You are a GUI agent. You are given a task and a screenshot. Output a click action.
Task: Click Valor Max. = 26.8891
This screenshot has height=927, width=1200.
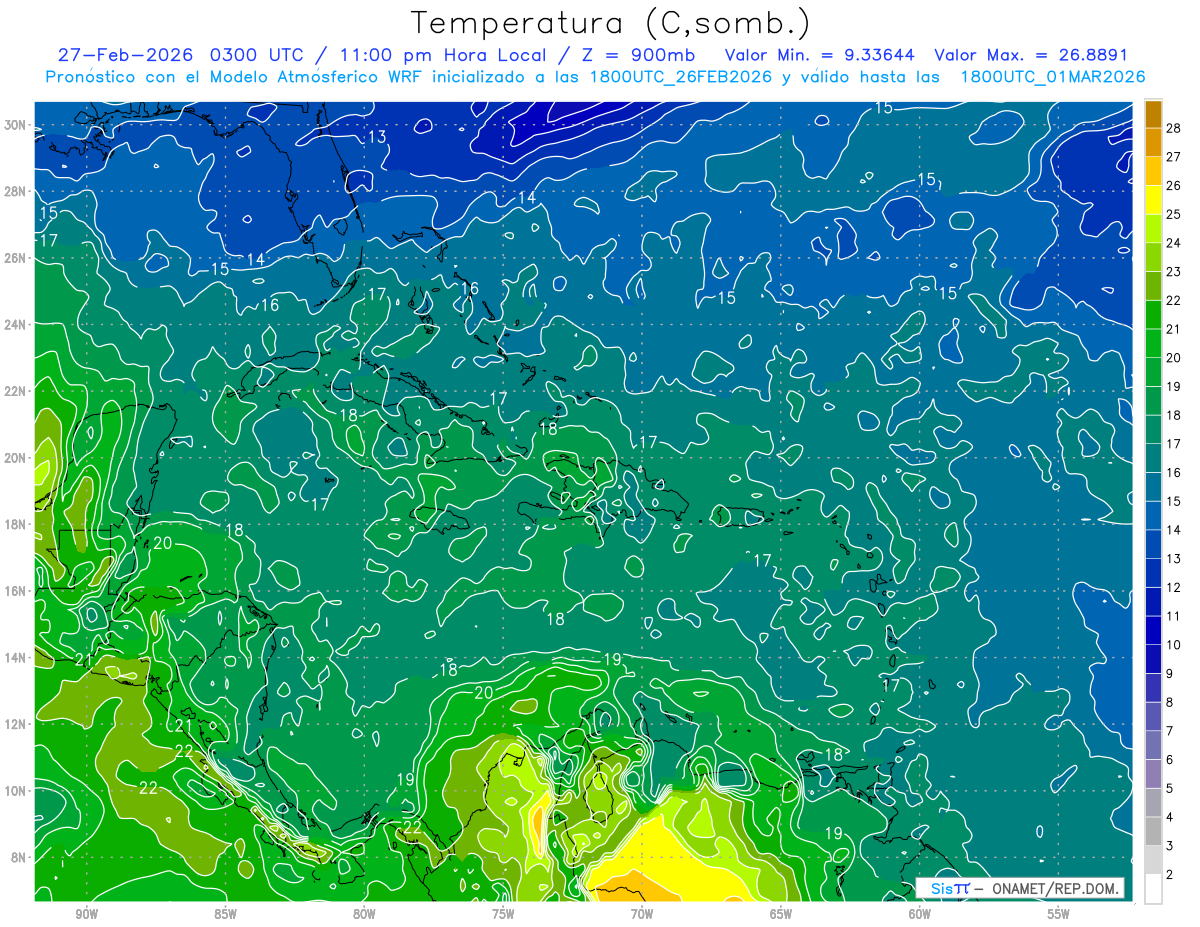point(1031,55)
